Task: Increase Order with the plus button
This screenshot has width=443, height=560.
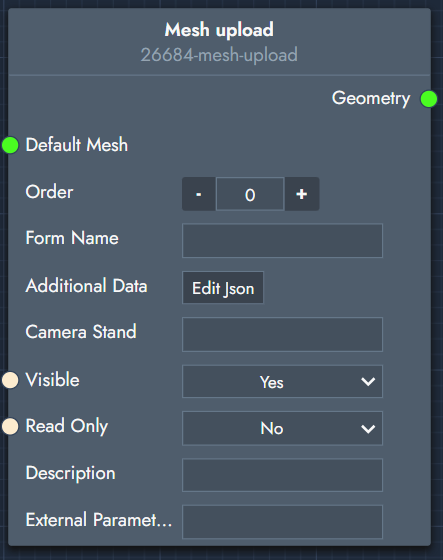Action: point(302,194)
